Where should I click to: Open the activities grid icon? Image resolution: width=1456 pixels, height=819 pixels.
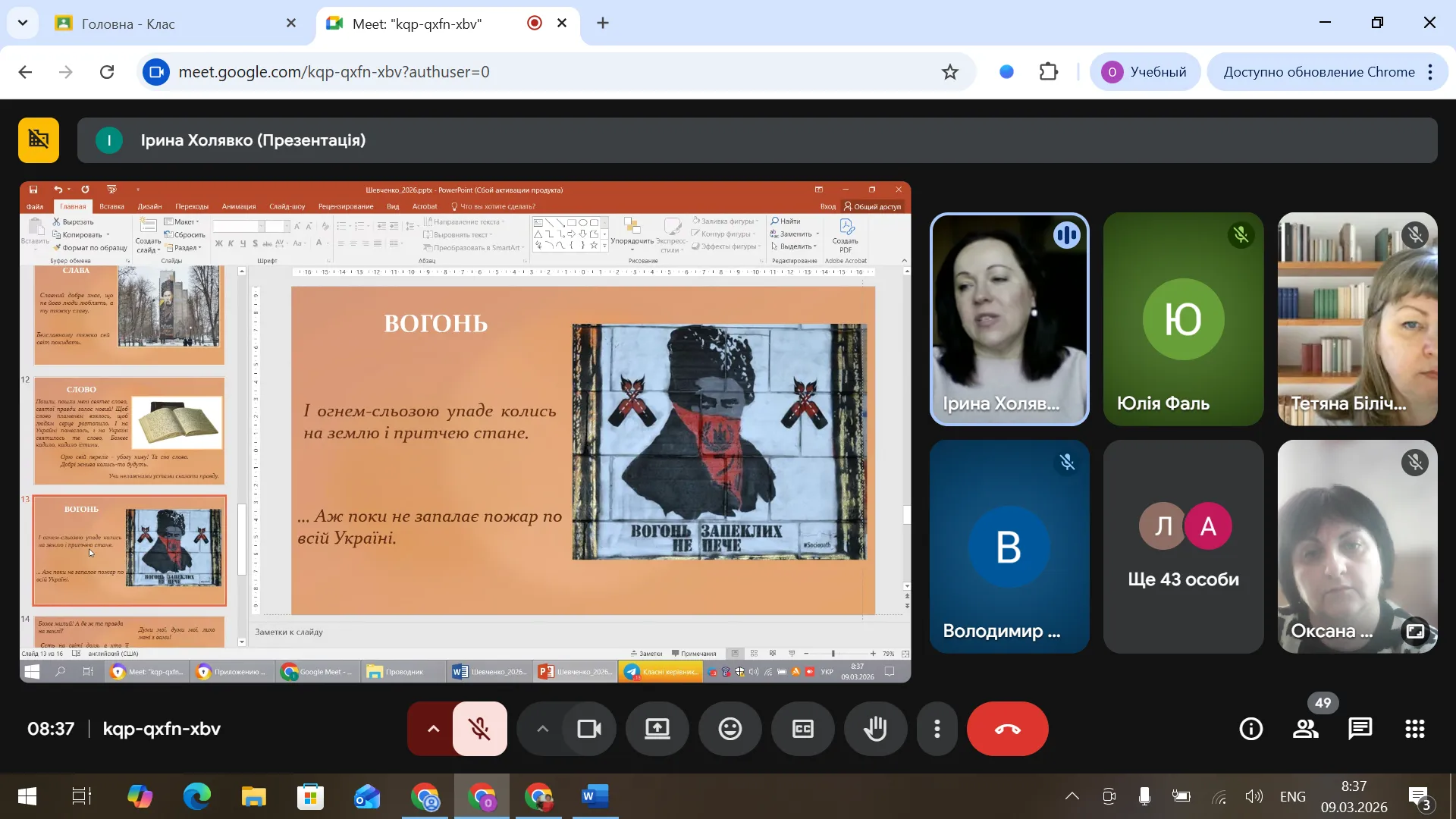(x=1414, y=730)
